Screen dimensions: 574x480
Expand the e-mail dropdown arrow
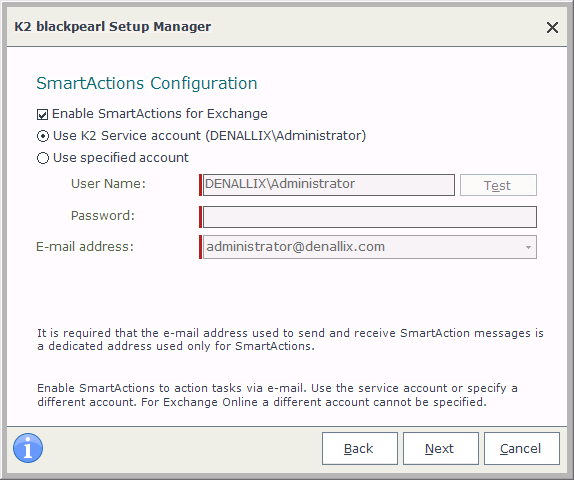pyautogui.click(x=528, y=248)
